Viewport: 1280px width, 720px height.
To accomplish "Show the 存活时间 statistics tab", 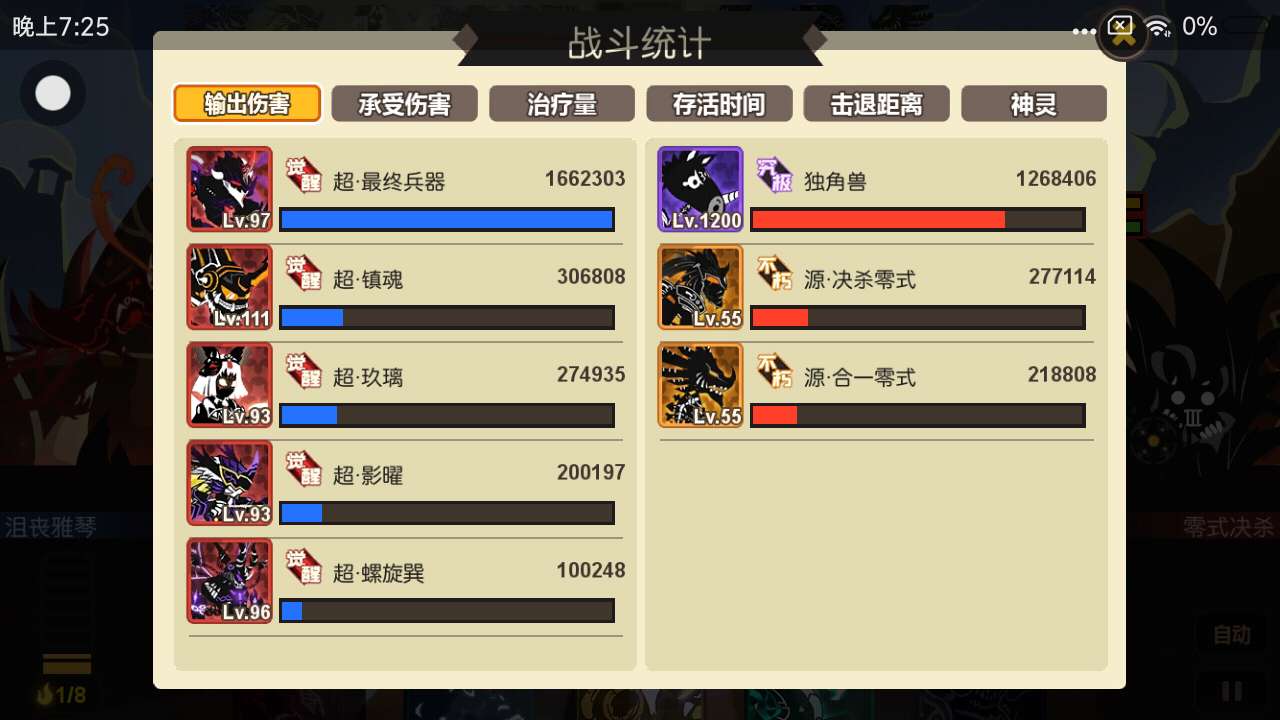I will (719, 103).
